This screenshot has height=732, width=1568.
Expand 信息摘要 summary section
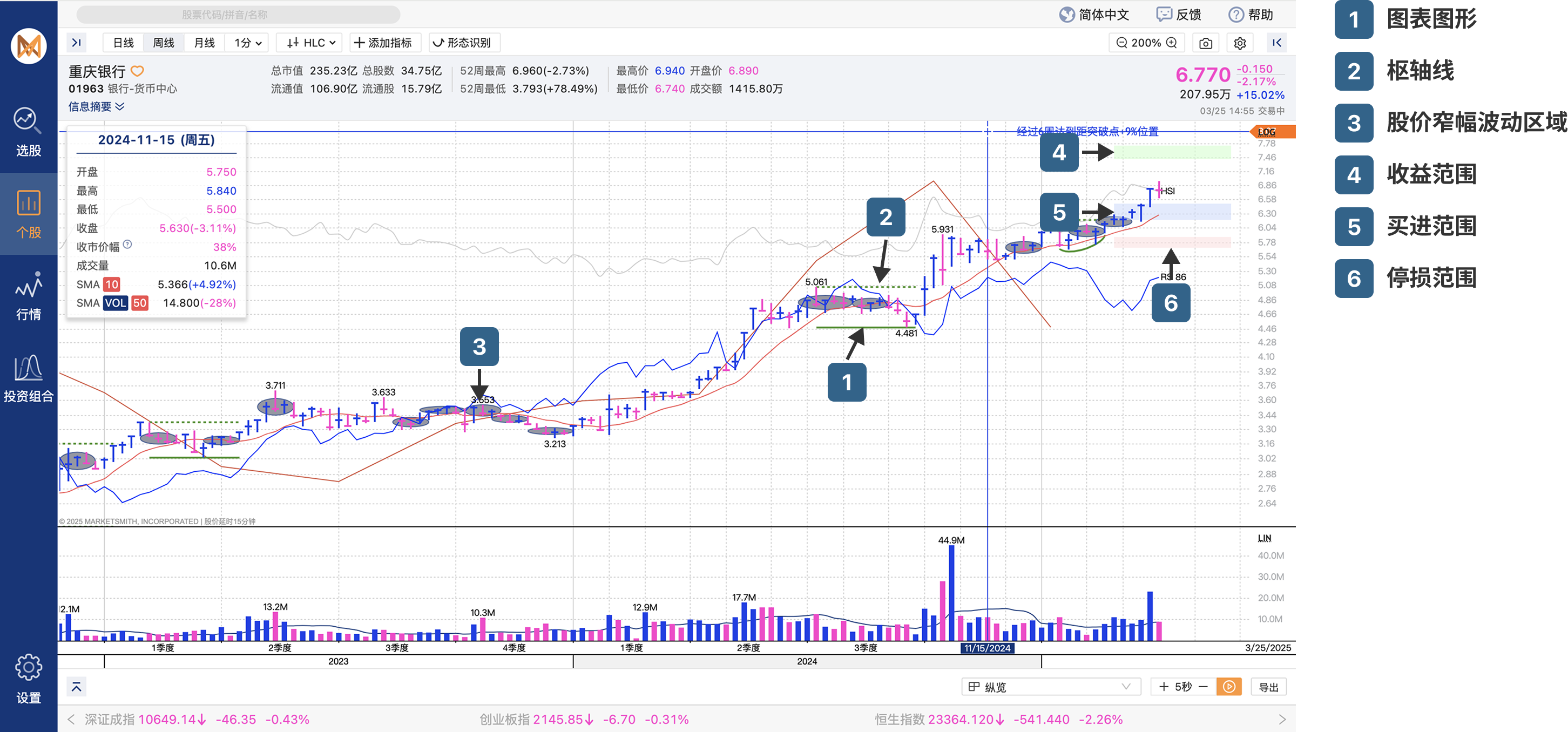96,106
